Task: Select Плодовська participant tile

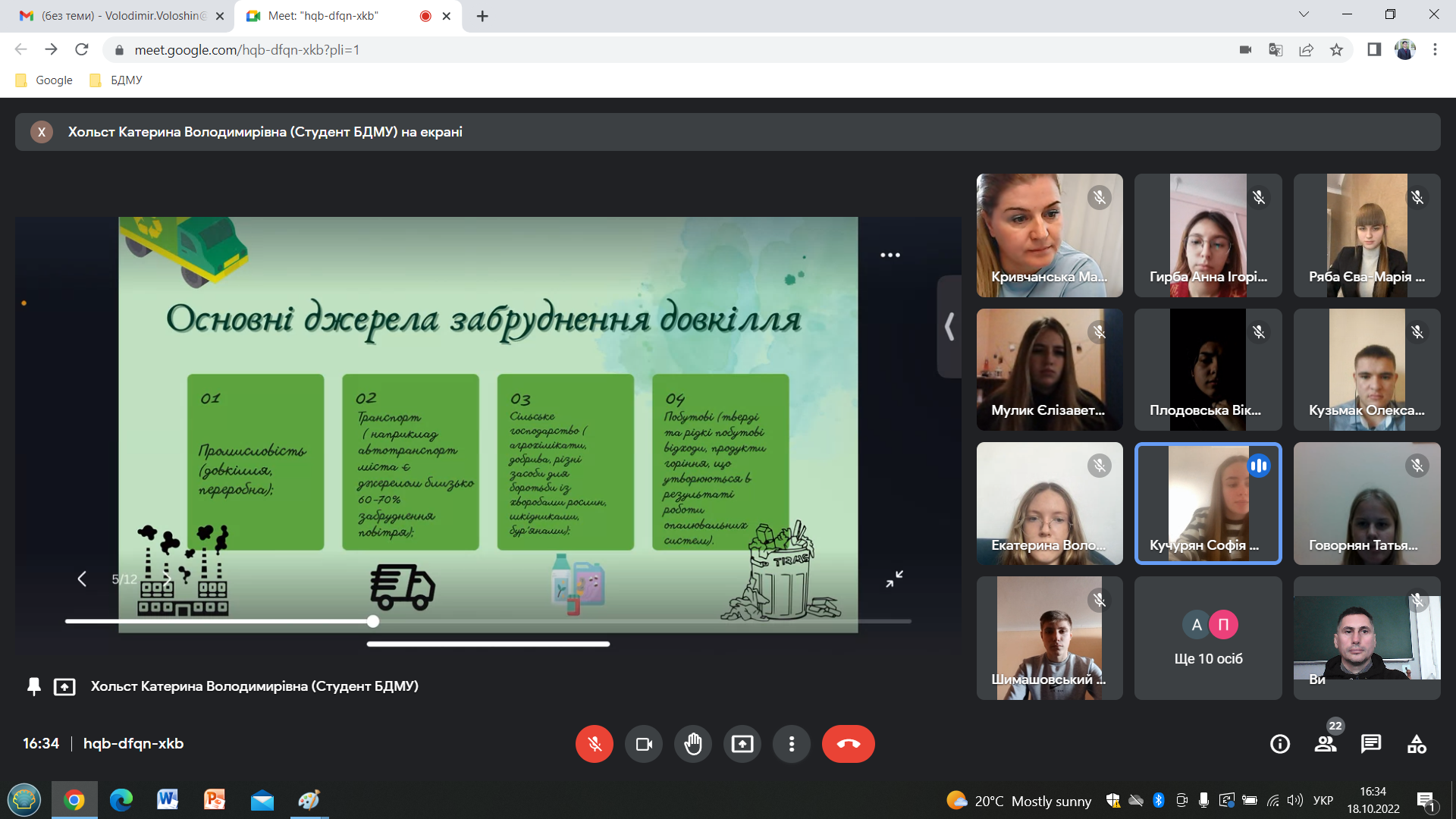Action: (1208, 369)
